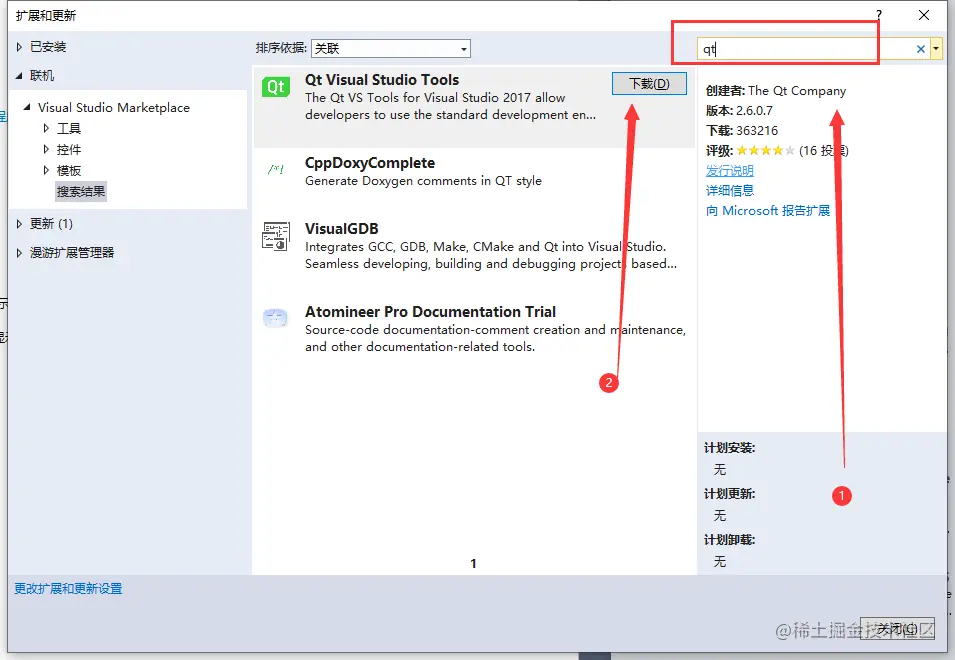Select the 已安装 label

pos(48,47)
